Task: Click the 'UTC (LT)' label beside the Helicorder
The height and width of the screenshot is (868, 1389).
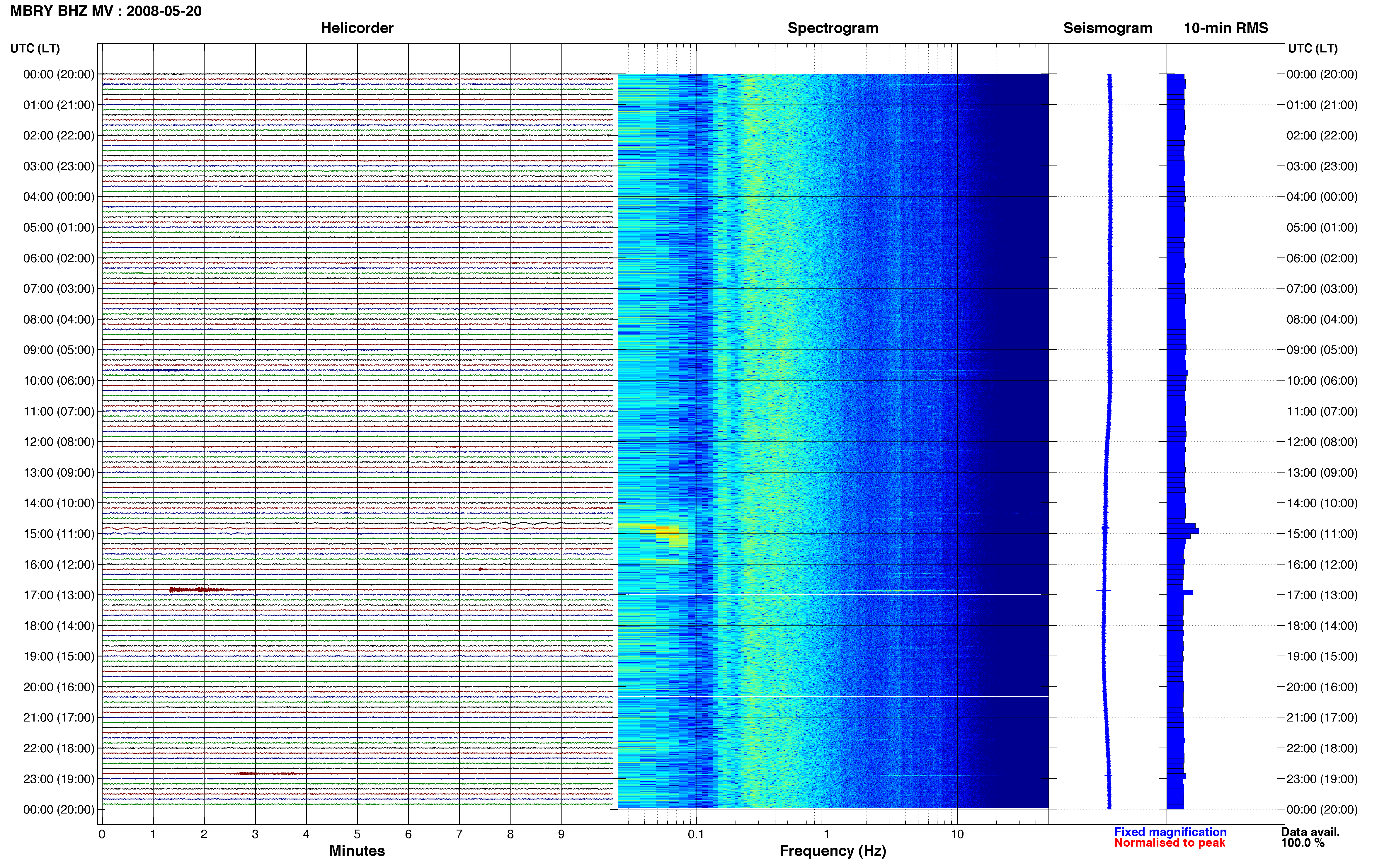Action: click(x=35, y=48)
